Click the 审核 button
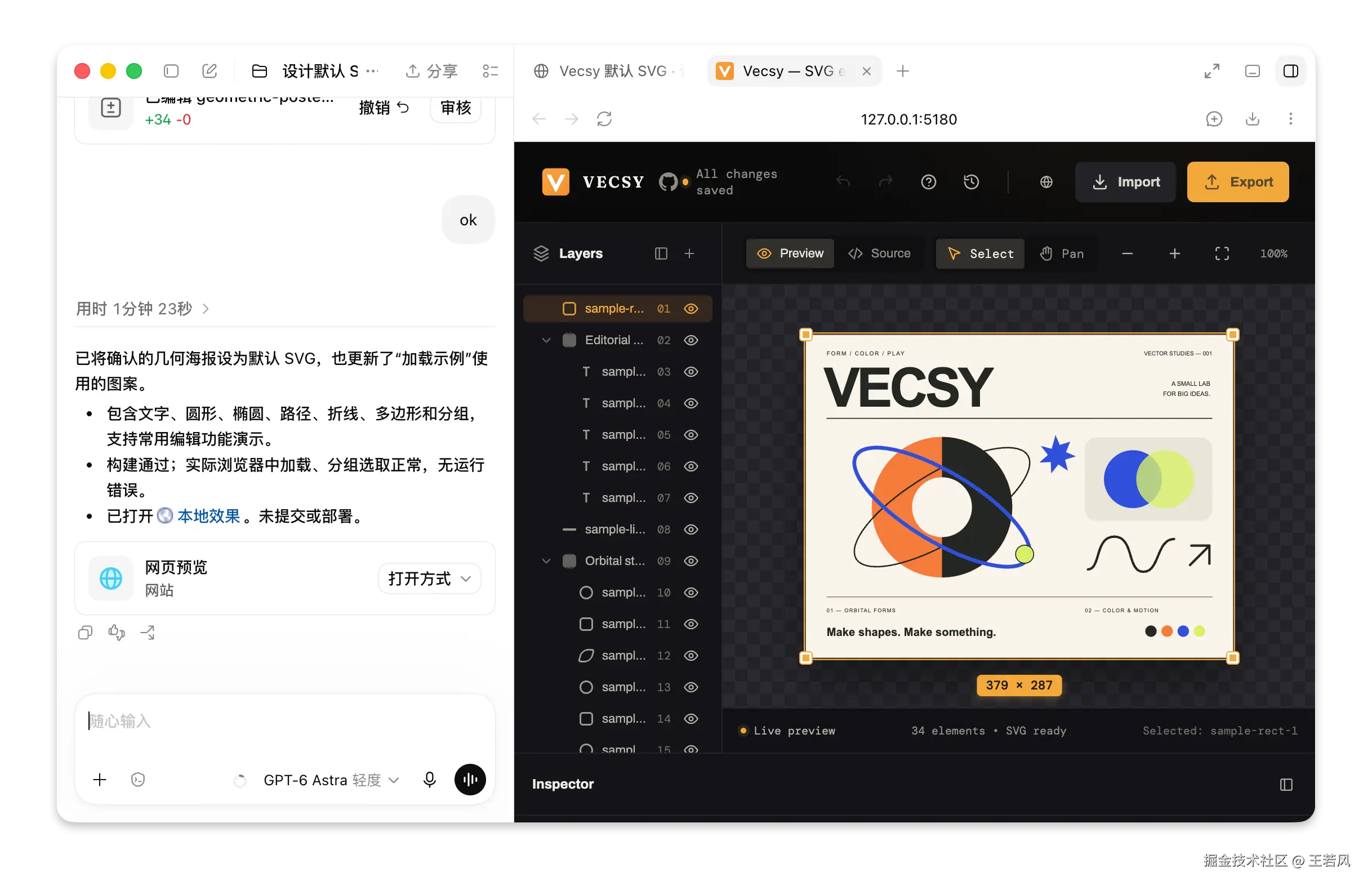Viewport: 1372px width, 890px height. [456, 108]
